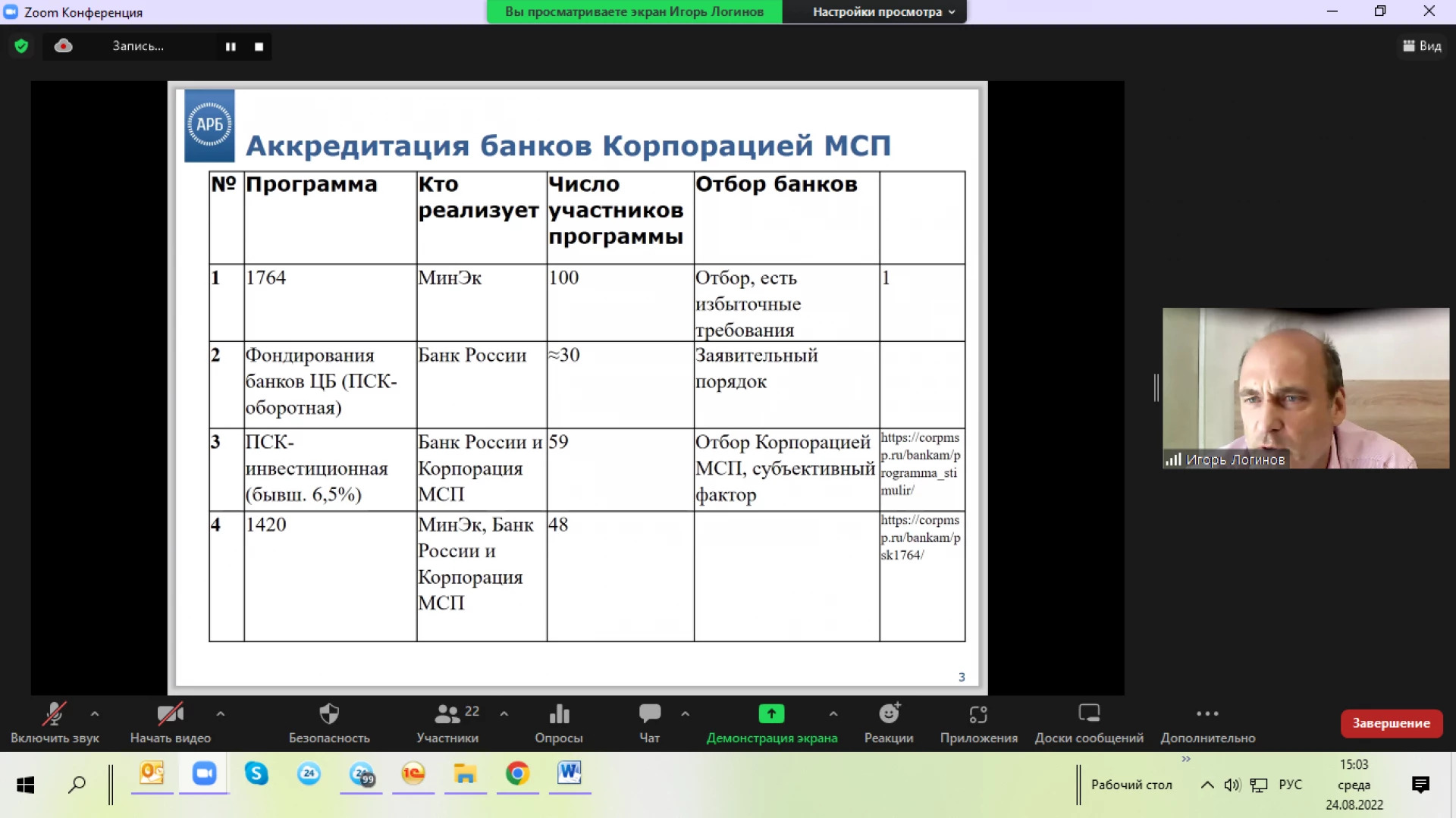This screenshot has height=818, width=1456.
Task: Open the Участники list
Action: click(447, 722)
